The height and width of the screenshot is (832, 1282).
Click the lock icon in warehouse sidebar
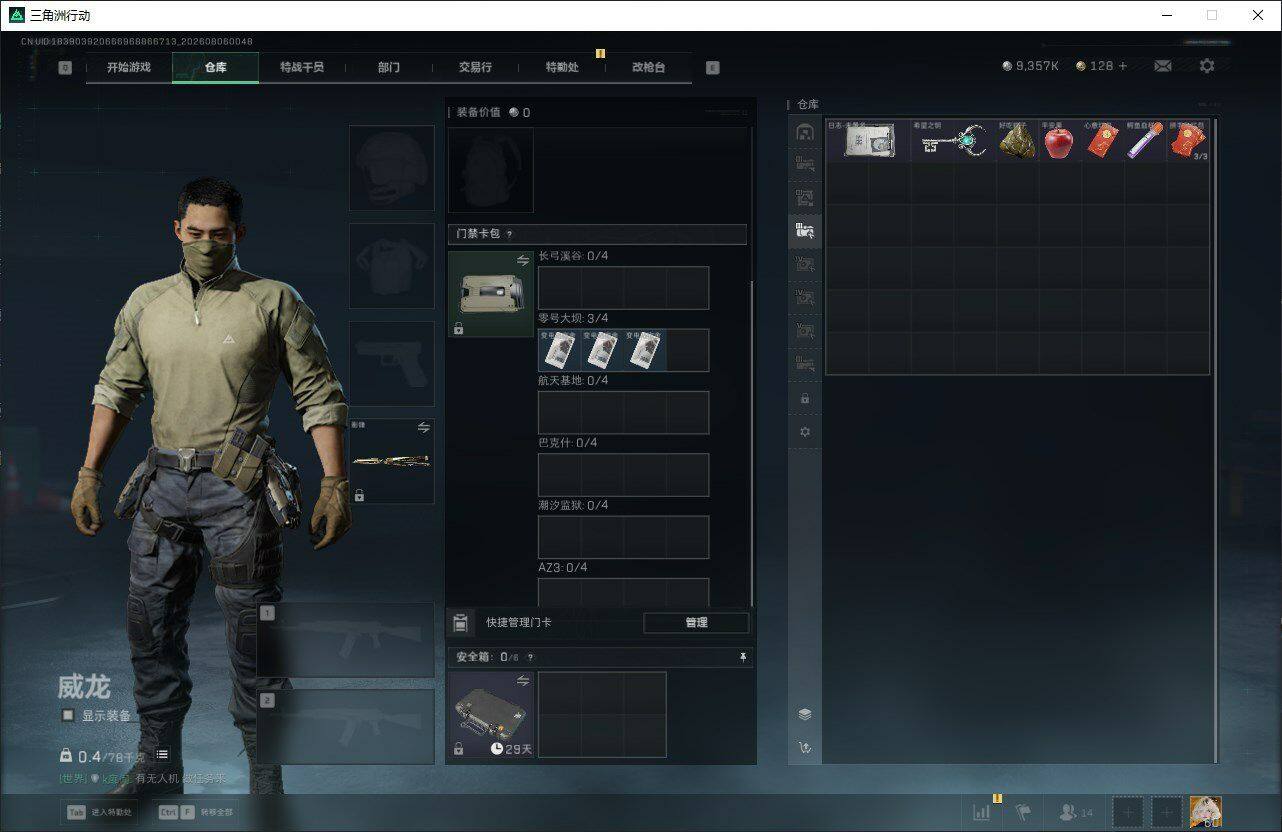(805, 398)
